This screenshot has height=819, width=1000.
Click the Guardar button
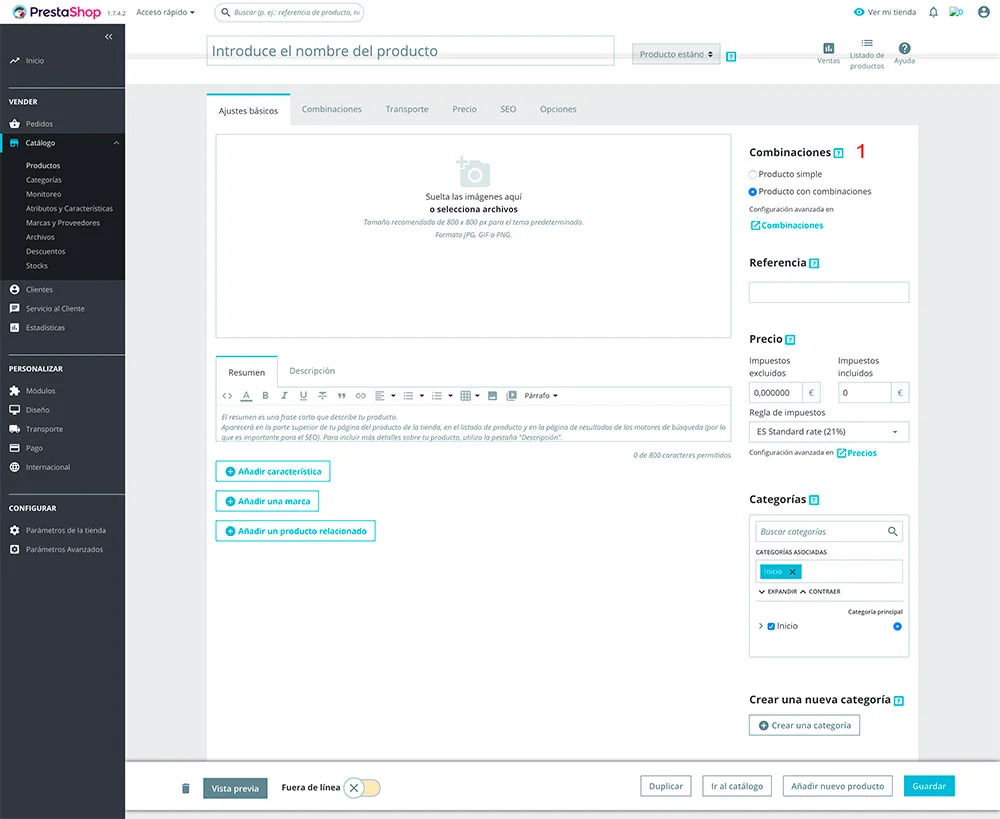(929, 786)
